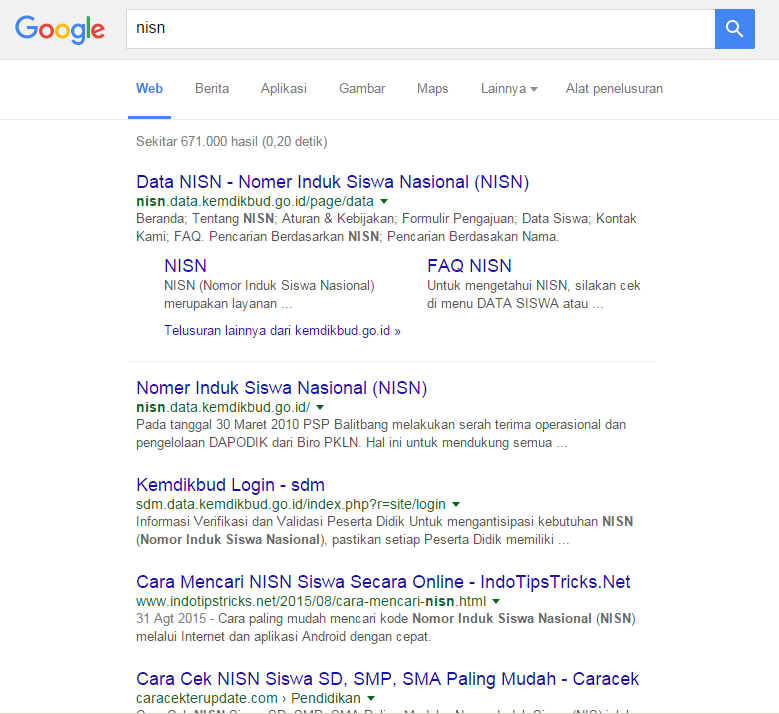This screenshot has height=714, width=779.
Task: Open Cara Cek NISN Siswa SD, SMP, SMA result
Action: [388, 679]
